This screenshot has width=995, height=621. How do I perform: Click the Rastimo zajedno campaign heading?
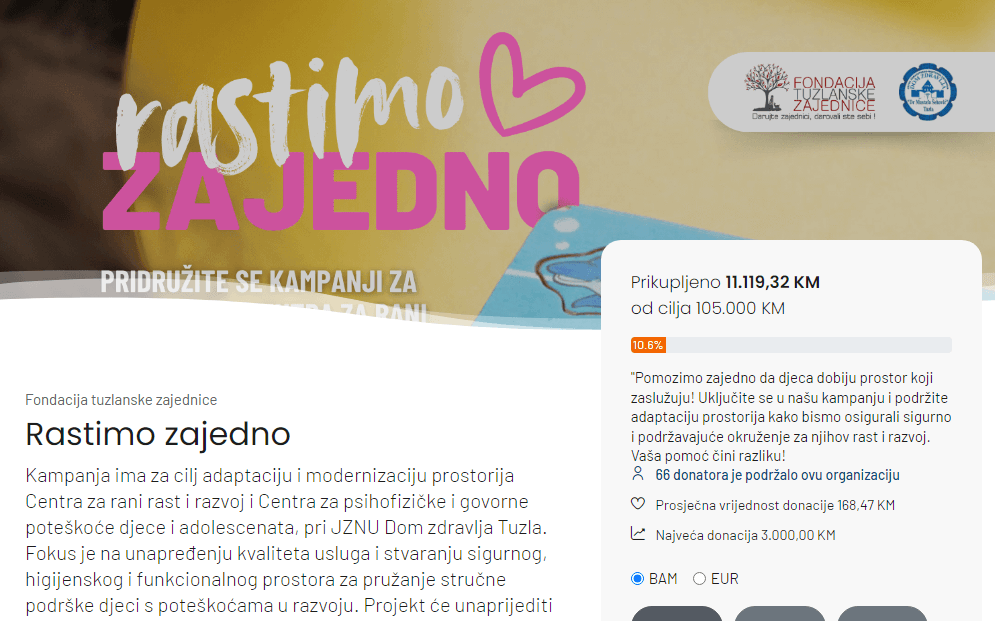(158, 435)
